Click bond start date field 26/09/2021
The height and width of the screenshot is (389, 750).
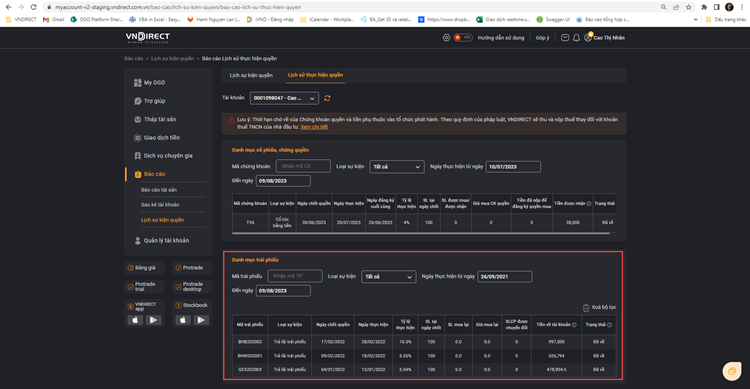(x=505, y=277)
